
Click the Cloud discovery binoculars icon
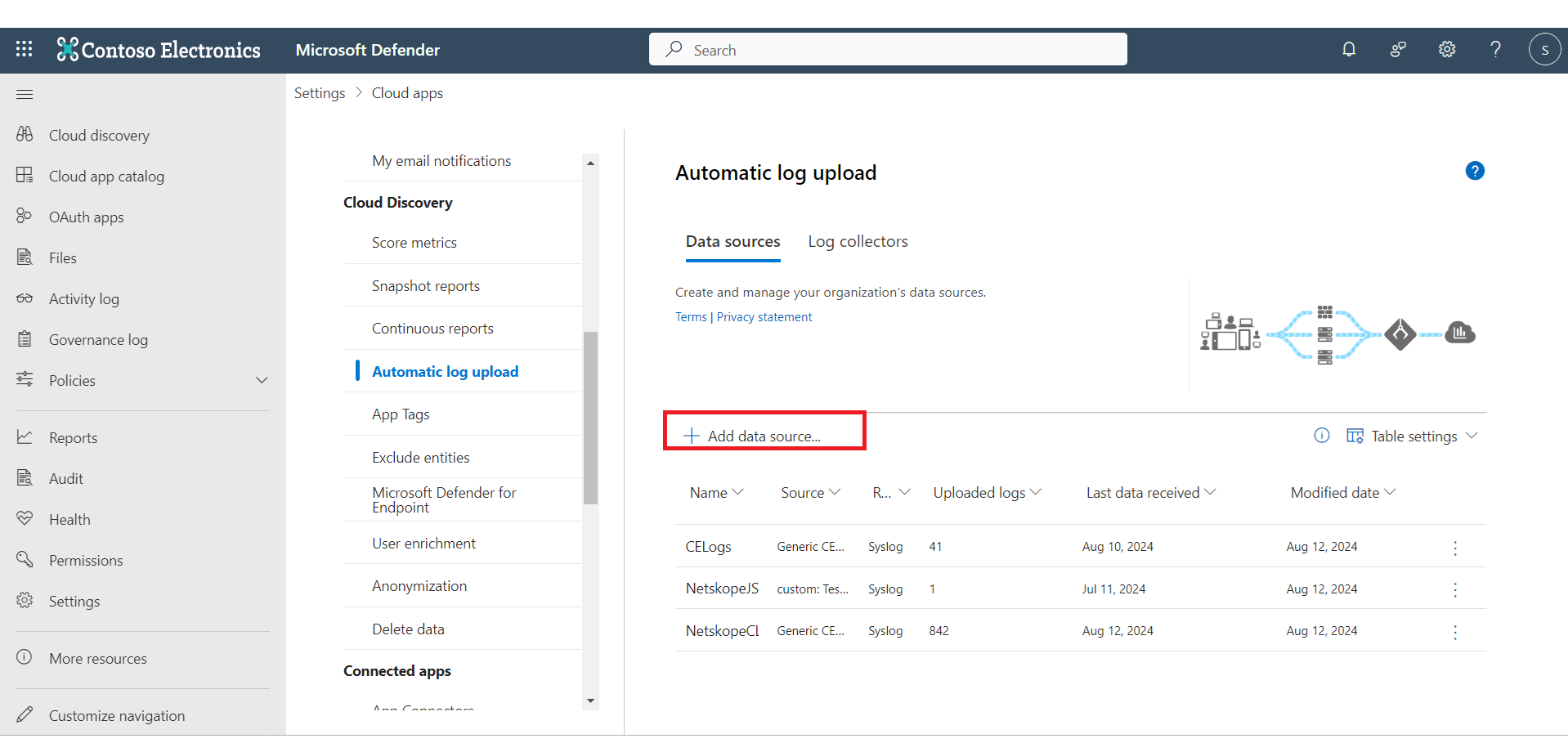tap(25, 134)
